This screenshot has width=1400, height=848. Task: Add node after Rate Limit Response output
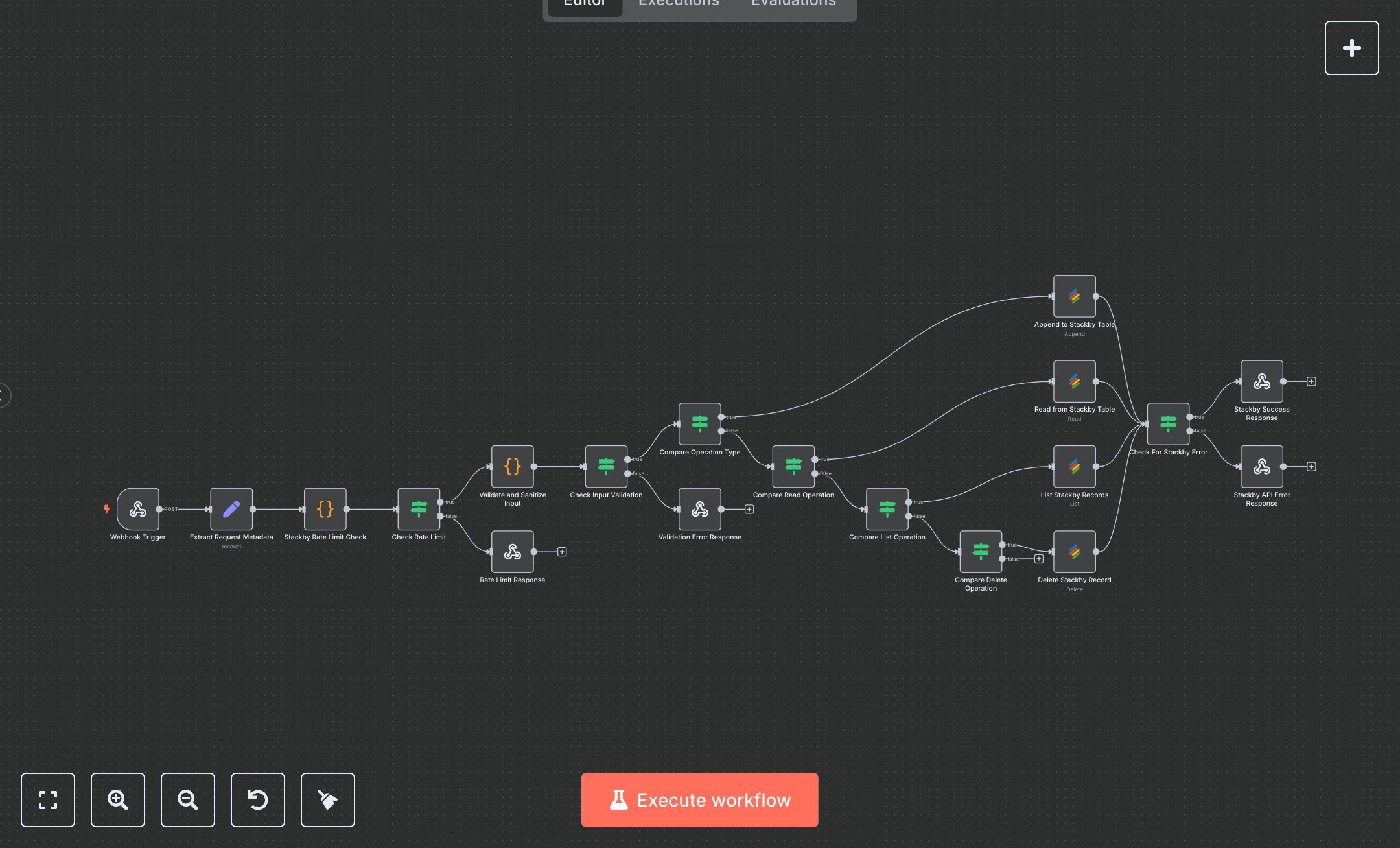point(561,552)
